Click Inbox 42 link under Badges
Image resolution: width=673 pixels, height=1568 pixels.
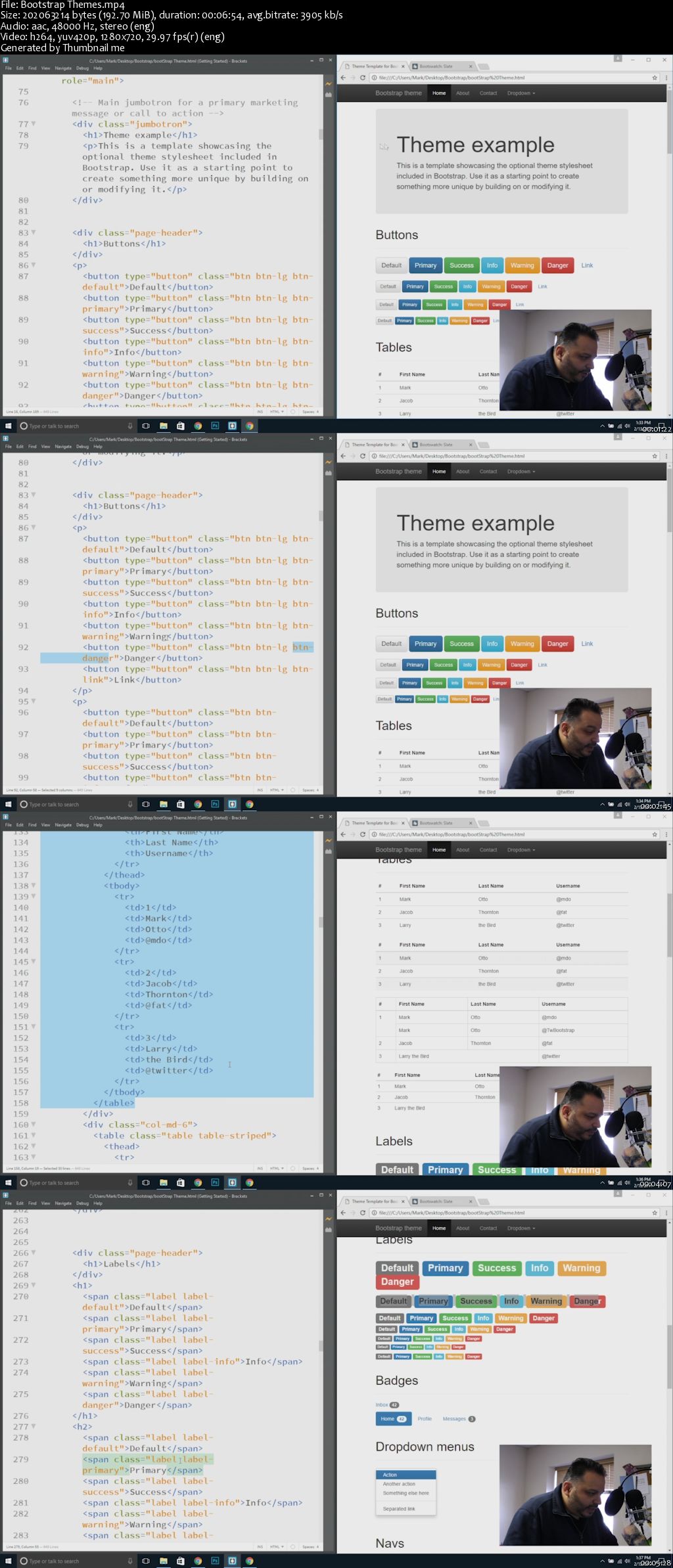387,1405
